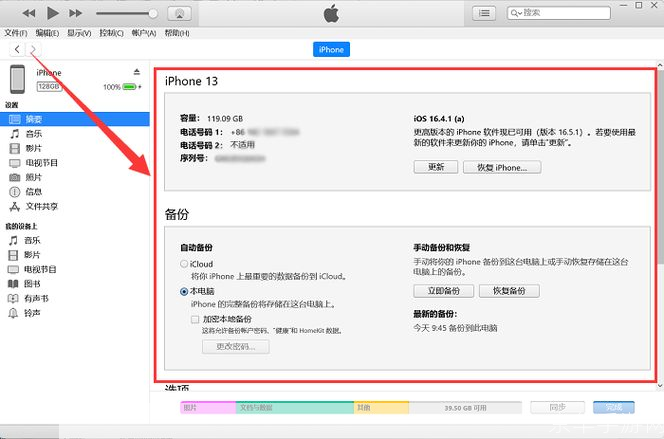Start playback with the play button
This screenshot has width=664, height=439.
coord(53,13)
